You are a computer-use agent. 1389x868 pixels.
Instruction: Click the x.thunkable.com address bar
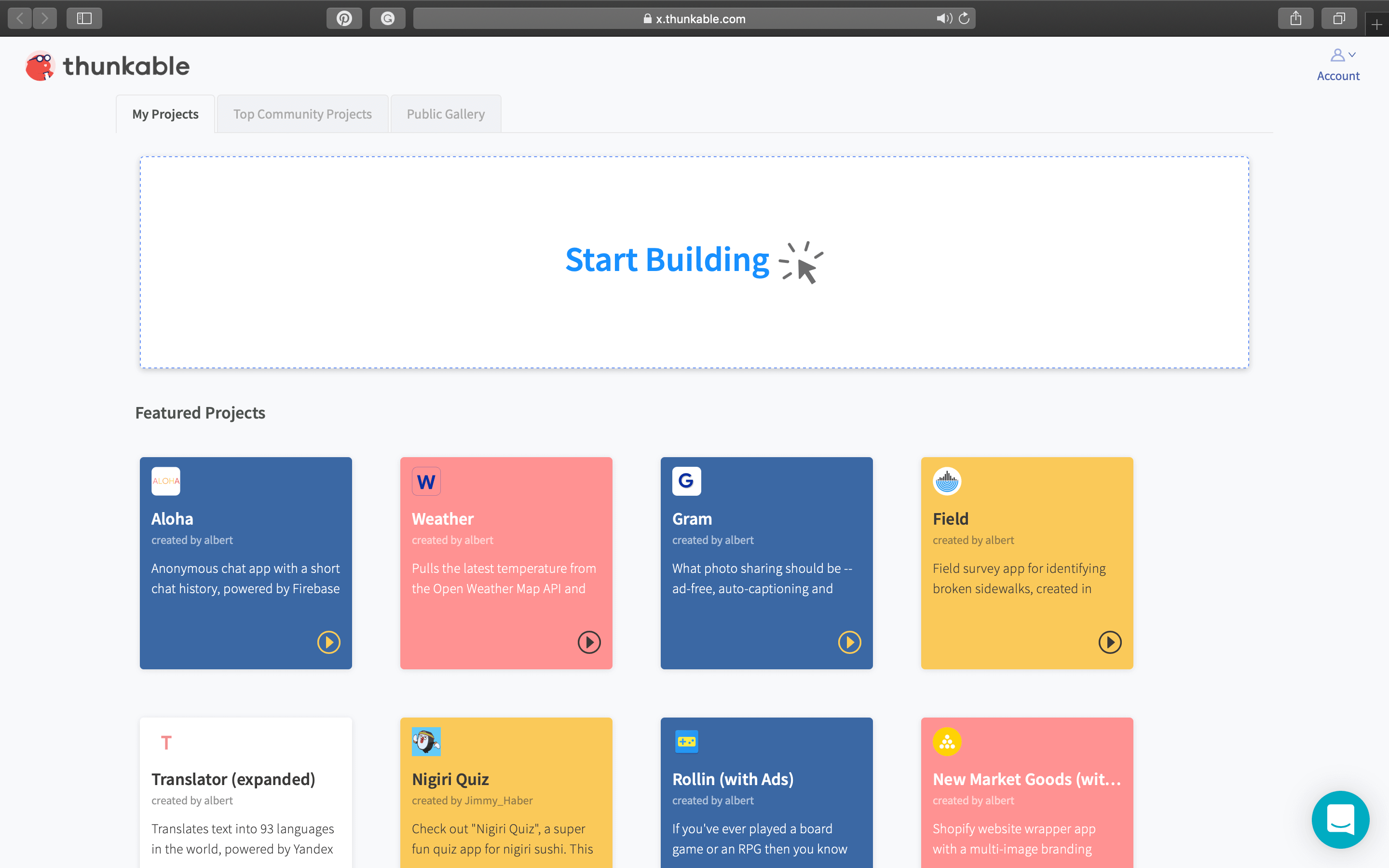[x=694, y=18]
